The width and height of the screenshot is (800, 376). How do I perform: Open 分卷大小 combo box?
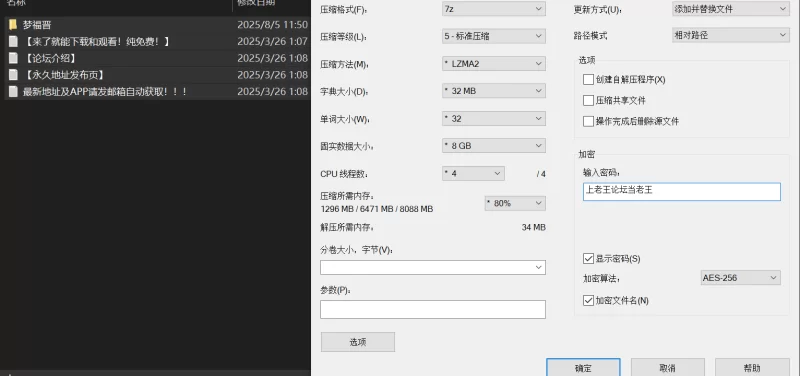(433, 267)
